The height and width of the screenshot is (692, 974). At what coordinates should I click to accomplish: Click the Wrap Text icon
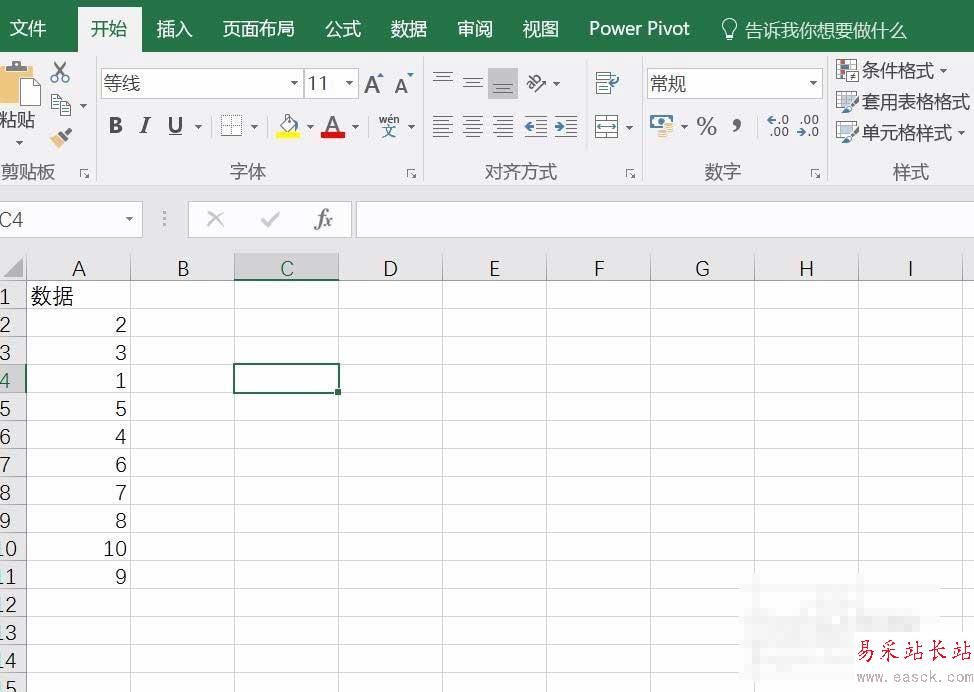(606, 83)
